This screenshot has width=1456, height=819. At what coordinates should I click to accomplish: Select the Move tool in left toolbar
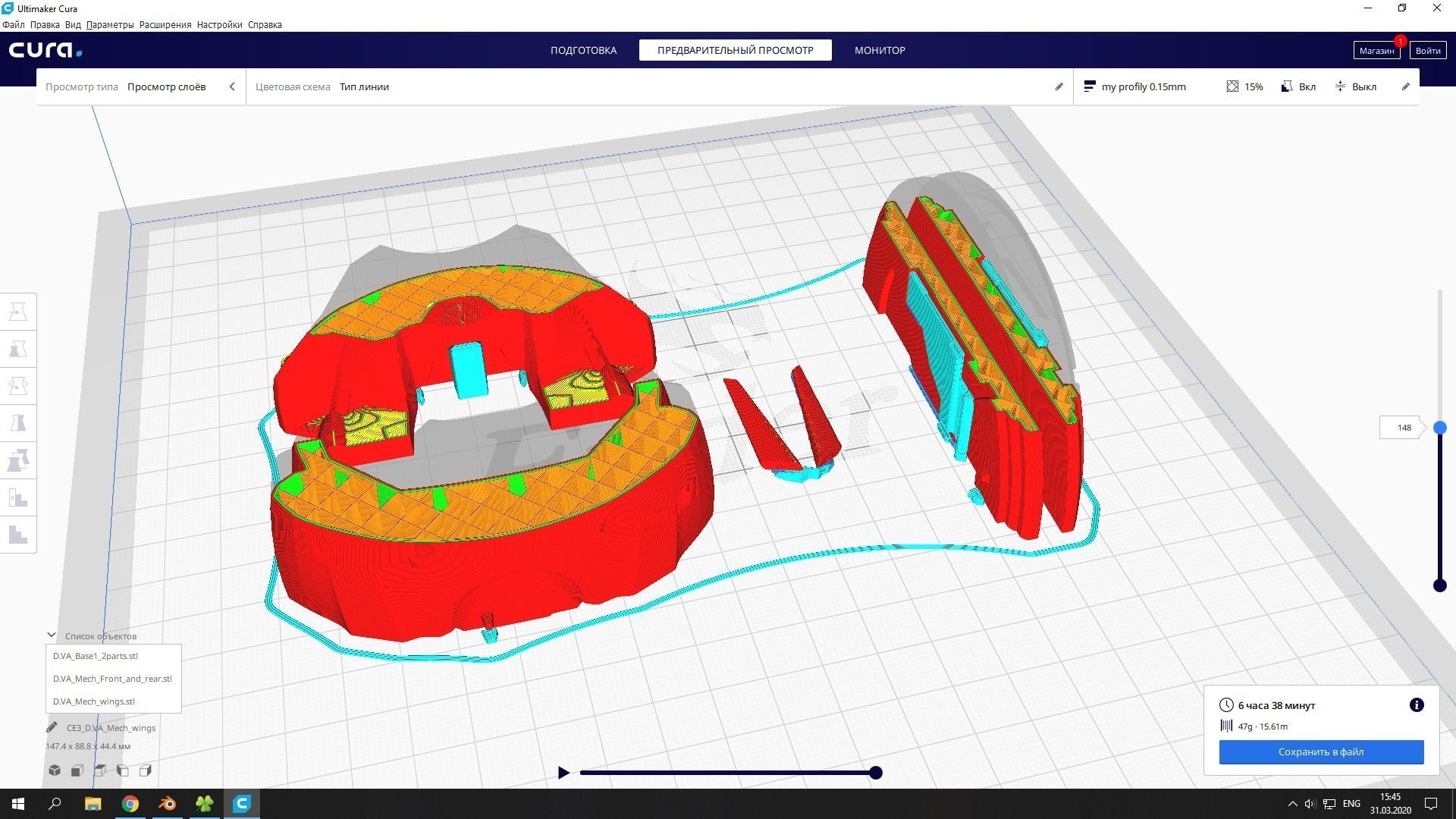pyautogui.click(x=18, y=312)
